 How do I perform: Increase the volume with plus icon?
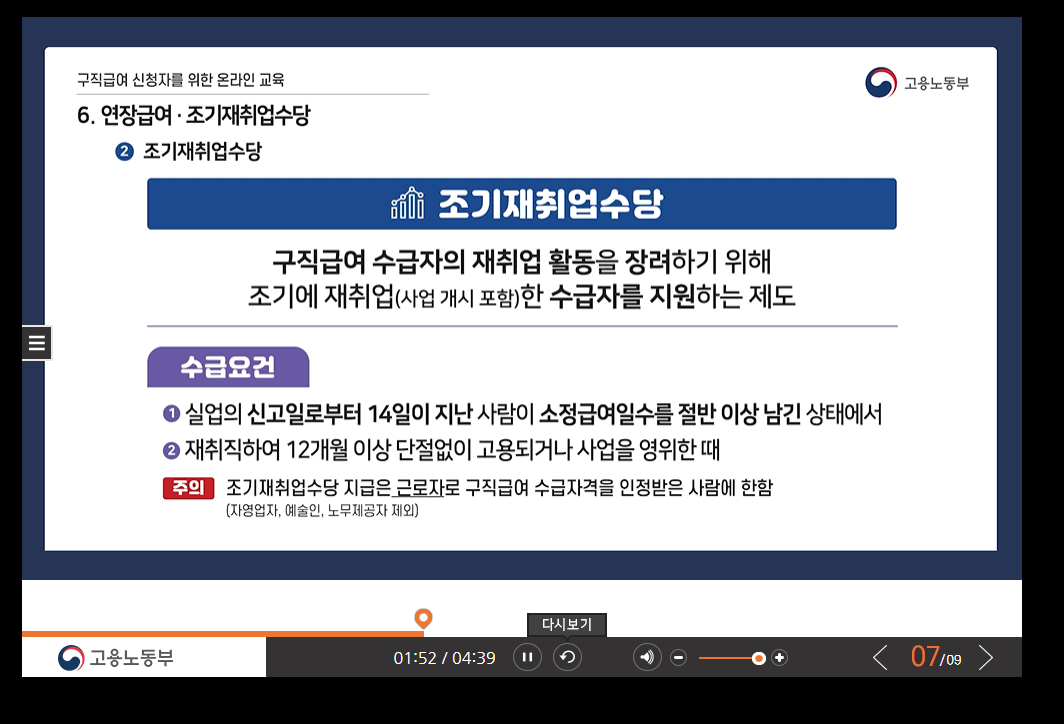[x=780, y=657]
